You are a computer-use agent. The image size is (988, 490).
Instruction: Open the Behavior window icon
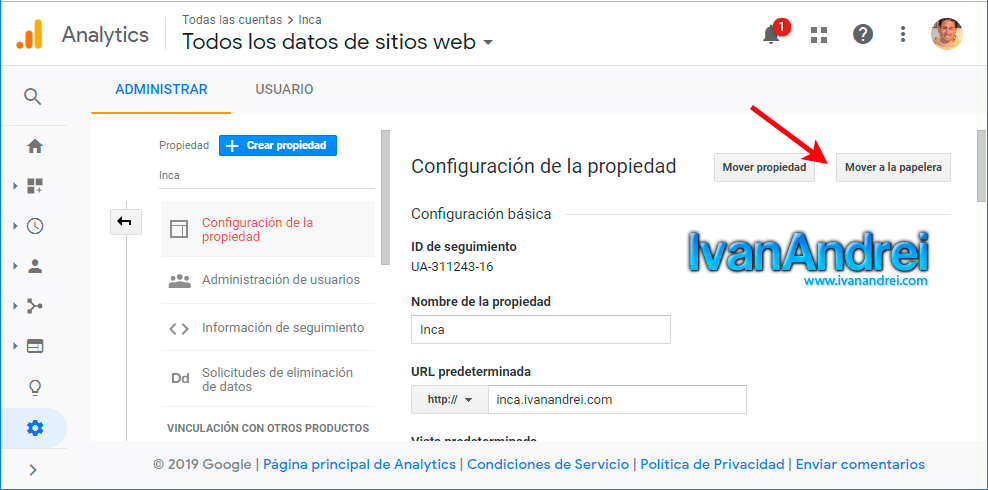(35, 346)
